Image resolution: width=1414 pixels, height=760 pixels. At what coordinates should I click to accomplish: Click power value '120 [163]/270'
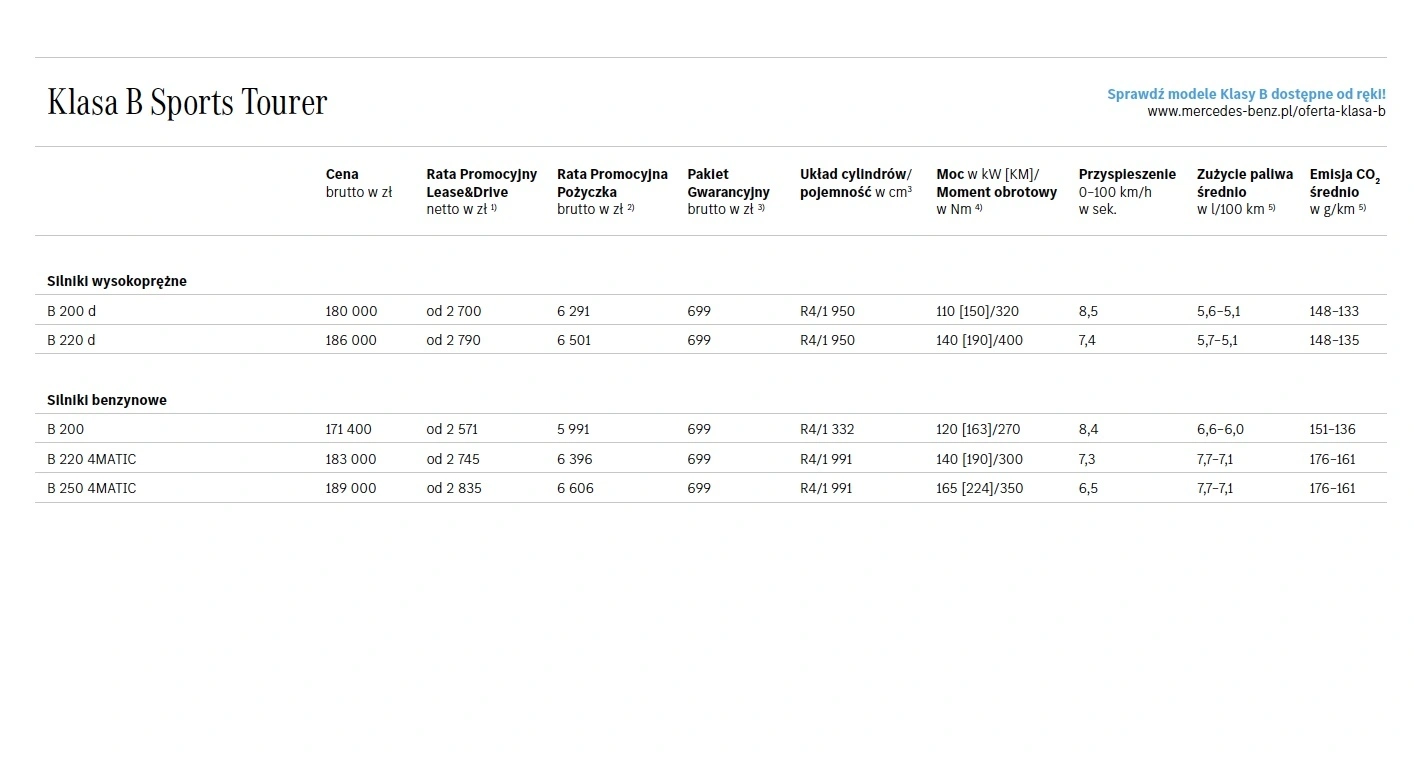coord(978,429)
